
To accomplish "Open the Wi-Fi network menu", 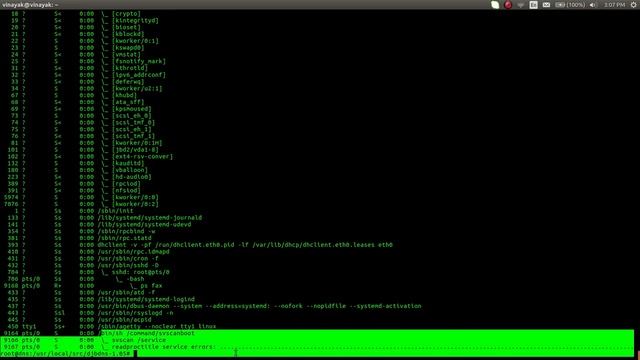I will pos(520,5).
